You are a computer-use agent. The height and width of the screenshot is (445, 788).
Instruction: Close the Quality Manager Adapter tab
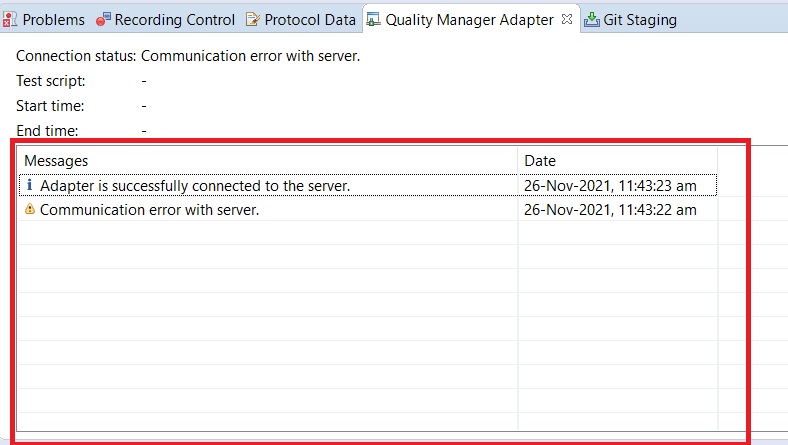pos(566,19)
